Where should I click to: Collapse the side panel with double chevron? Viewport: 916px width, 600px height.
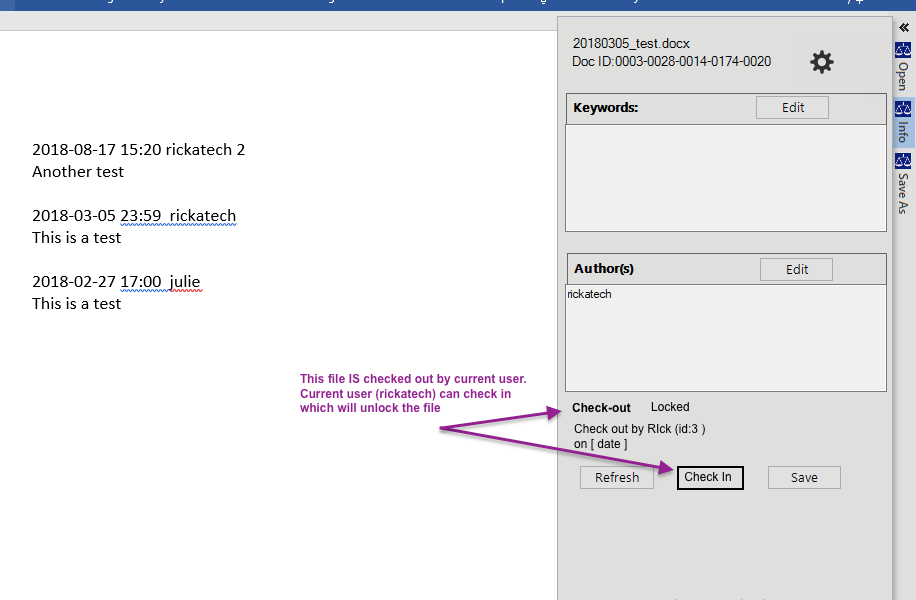tap(904, 27)
